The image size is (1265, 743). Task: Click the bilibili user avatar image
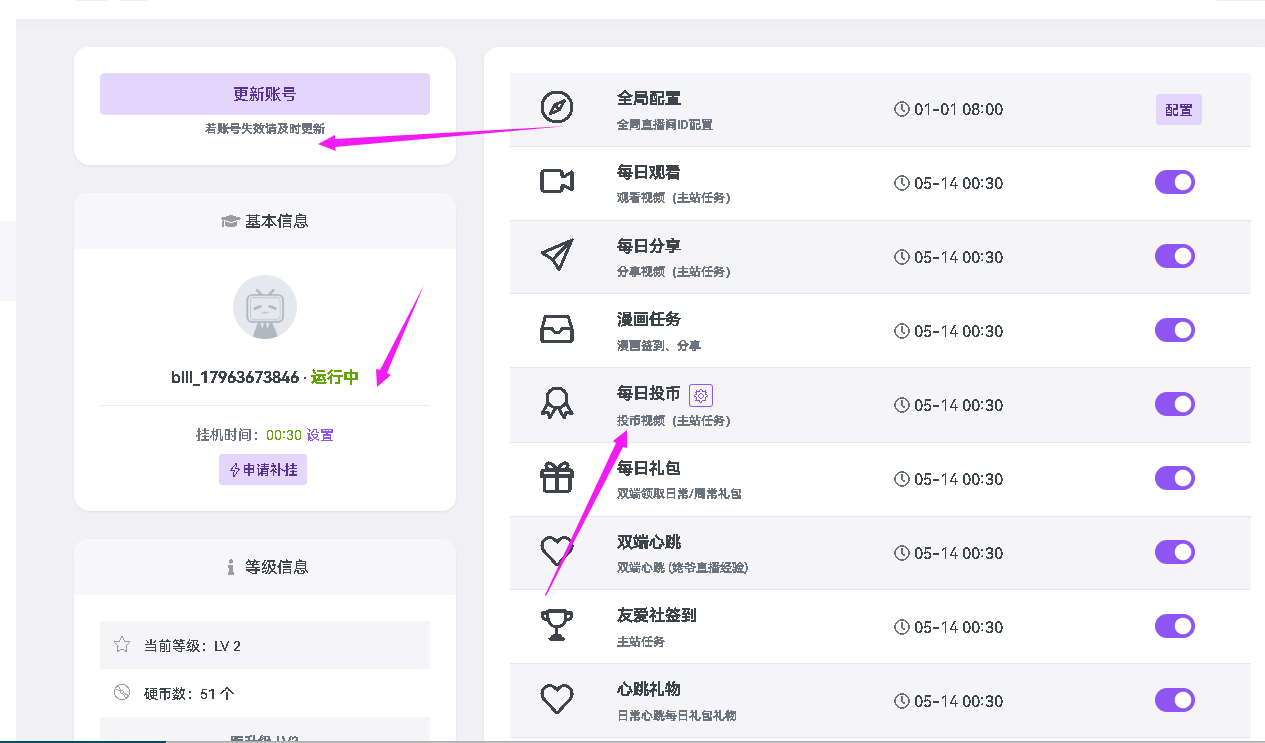coord(265,307)
